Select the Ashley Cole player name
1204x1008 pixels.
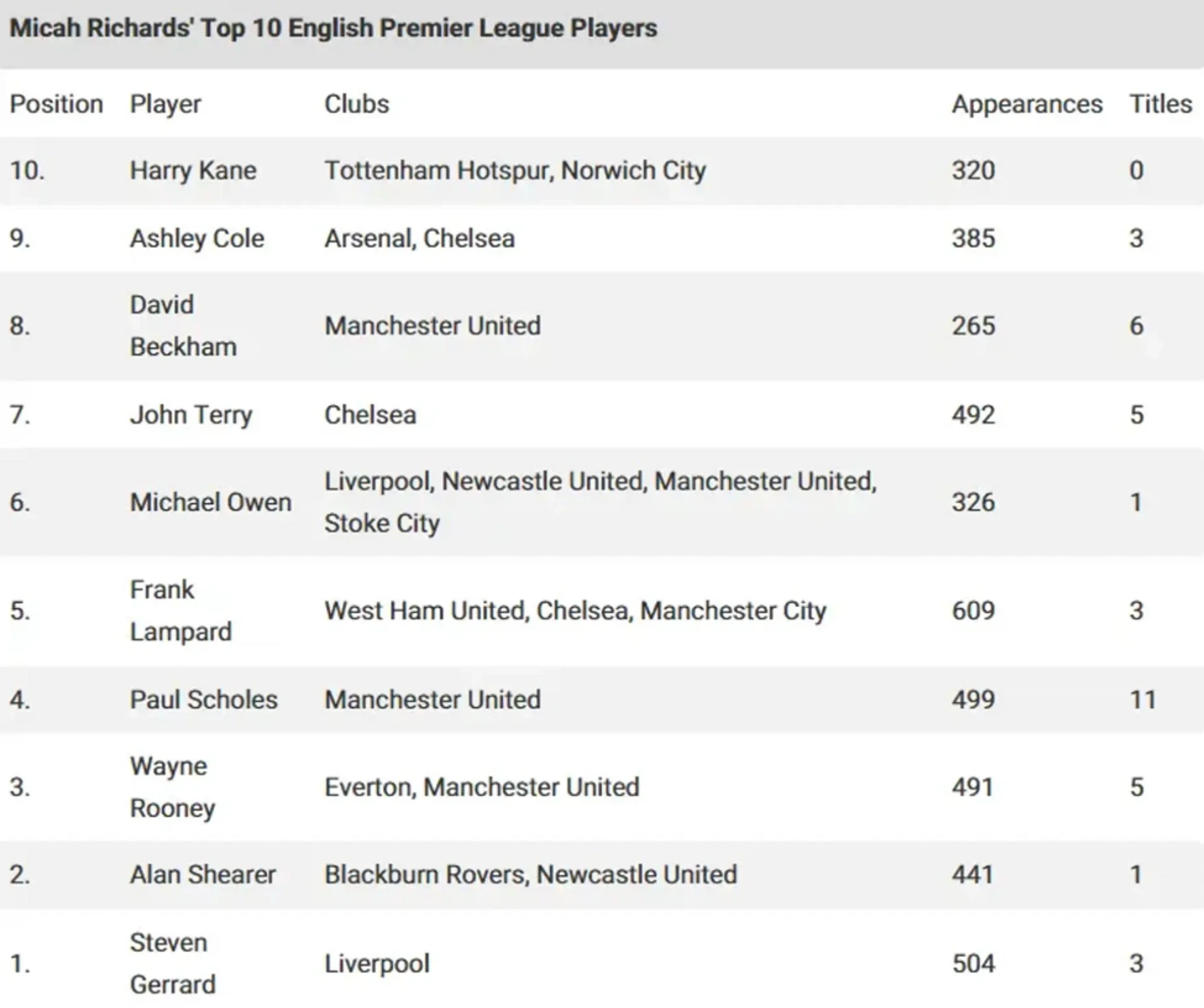coord(197,238)
